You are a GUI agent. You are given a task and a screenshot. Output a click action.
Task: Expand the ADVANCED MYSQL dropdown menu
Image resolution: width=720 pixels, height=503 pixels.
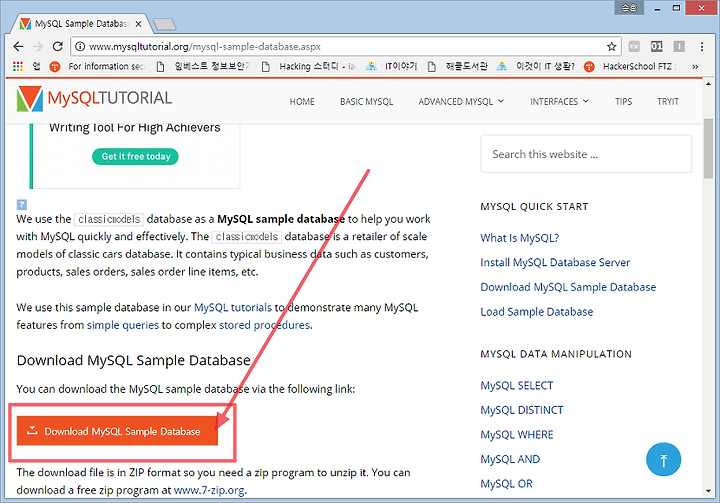pyautogui.click(x=461, y=102)
